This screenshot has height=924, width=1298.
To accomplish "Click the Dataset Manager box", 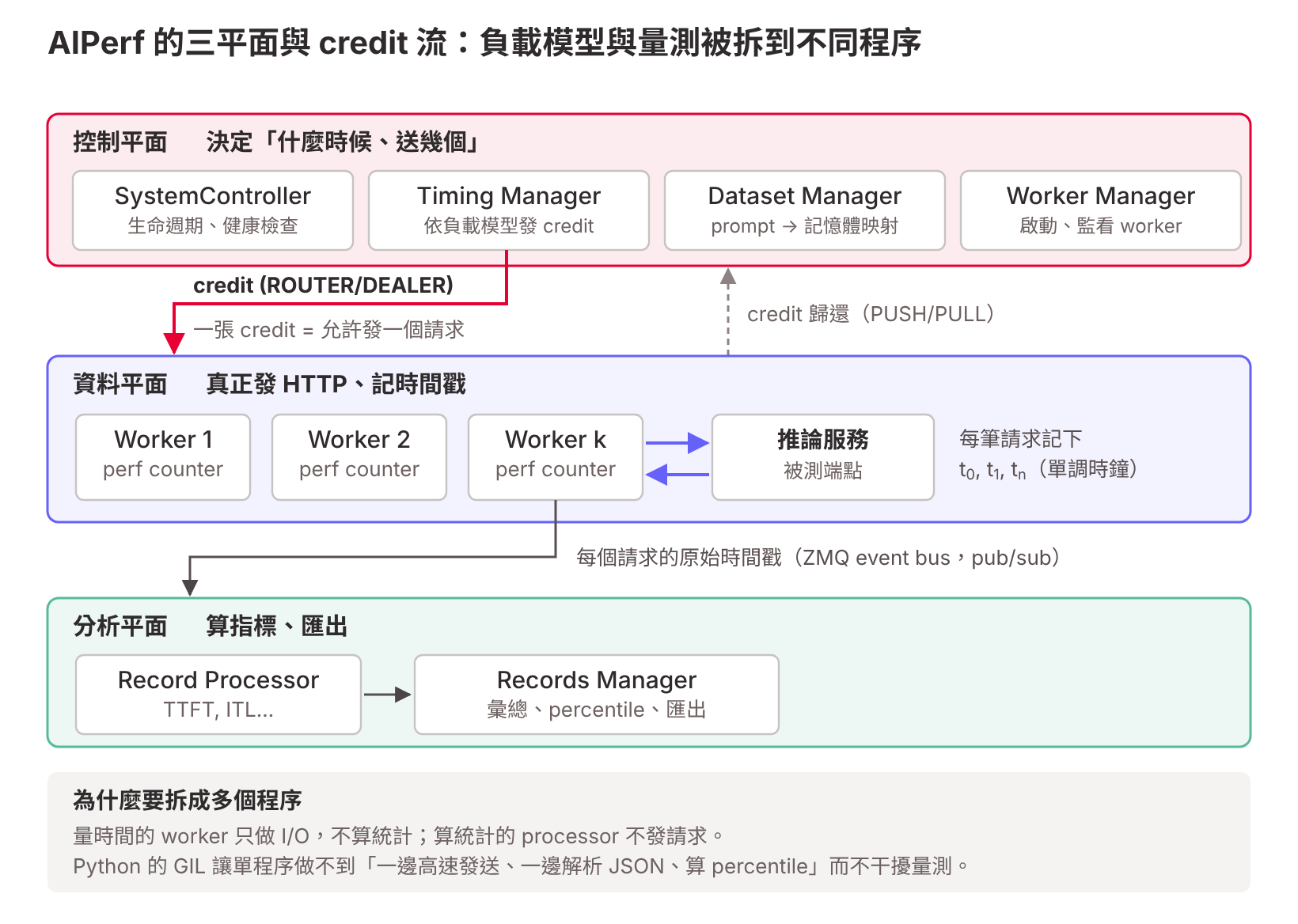I will (805, 210).
